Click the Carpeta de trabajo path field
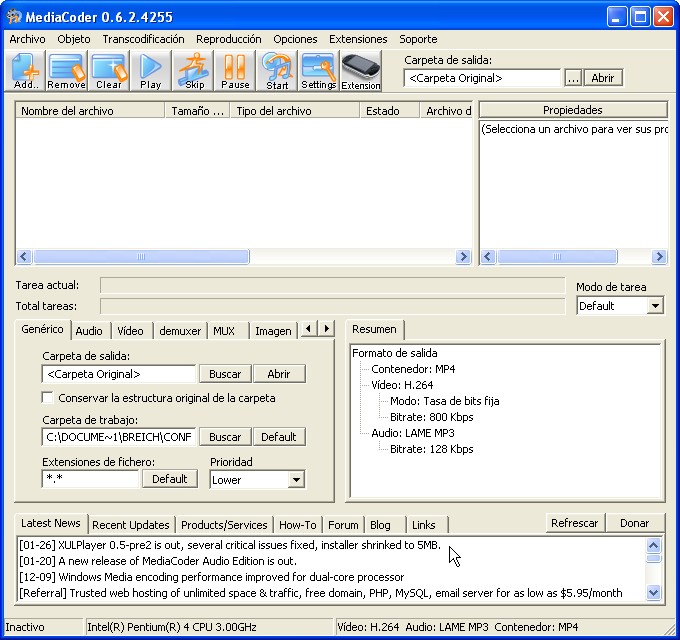 119,437
